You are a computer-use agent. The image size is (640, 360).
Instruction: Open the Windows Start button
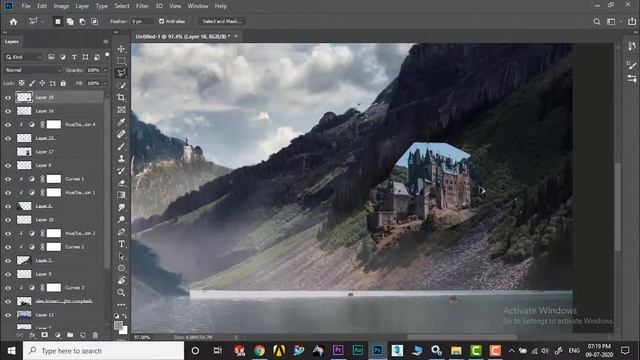11,351
